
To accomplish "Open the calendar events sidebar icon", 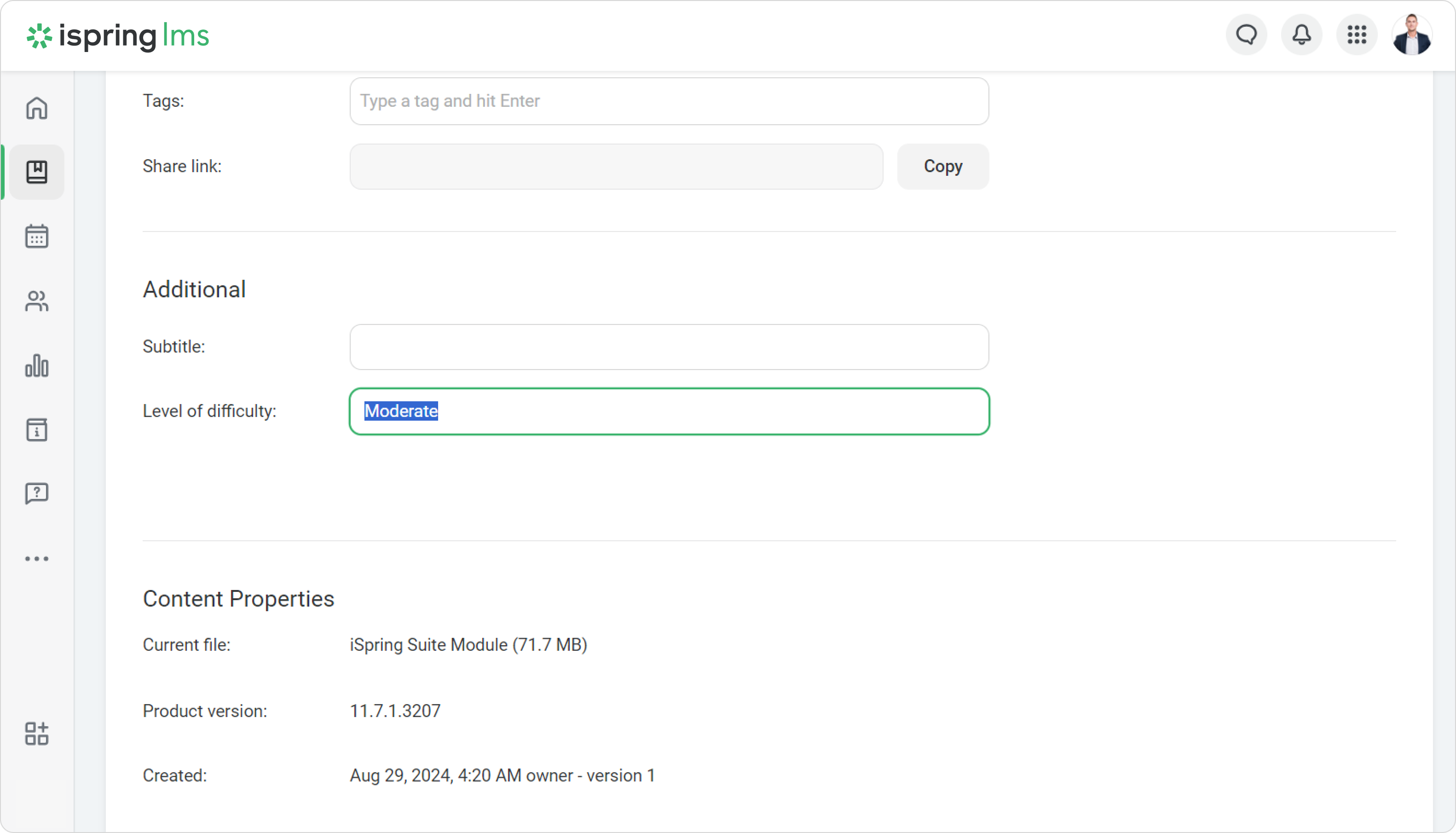I will coord(37,236).
